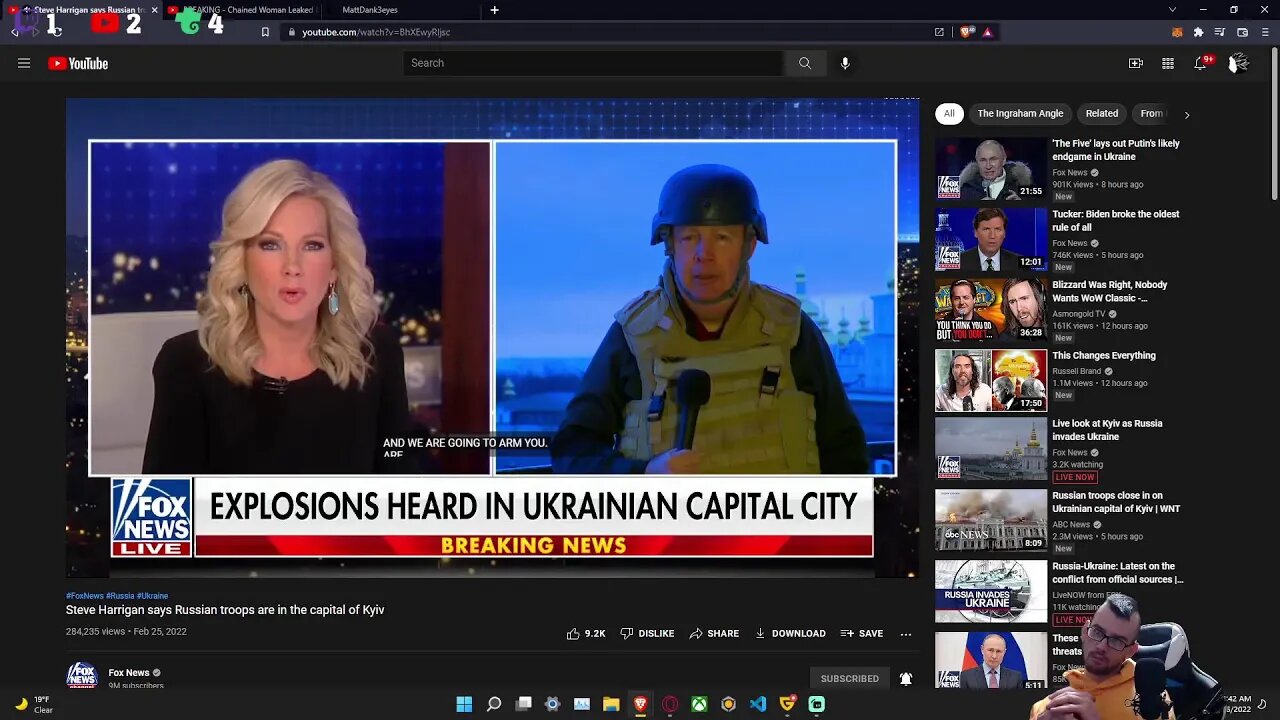The height and width of the screenshot is (720, 1280).
Task: Toggle the channel notification bell
Action: coord(906,678)
